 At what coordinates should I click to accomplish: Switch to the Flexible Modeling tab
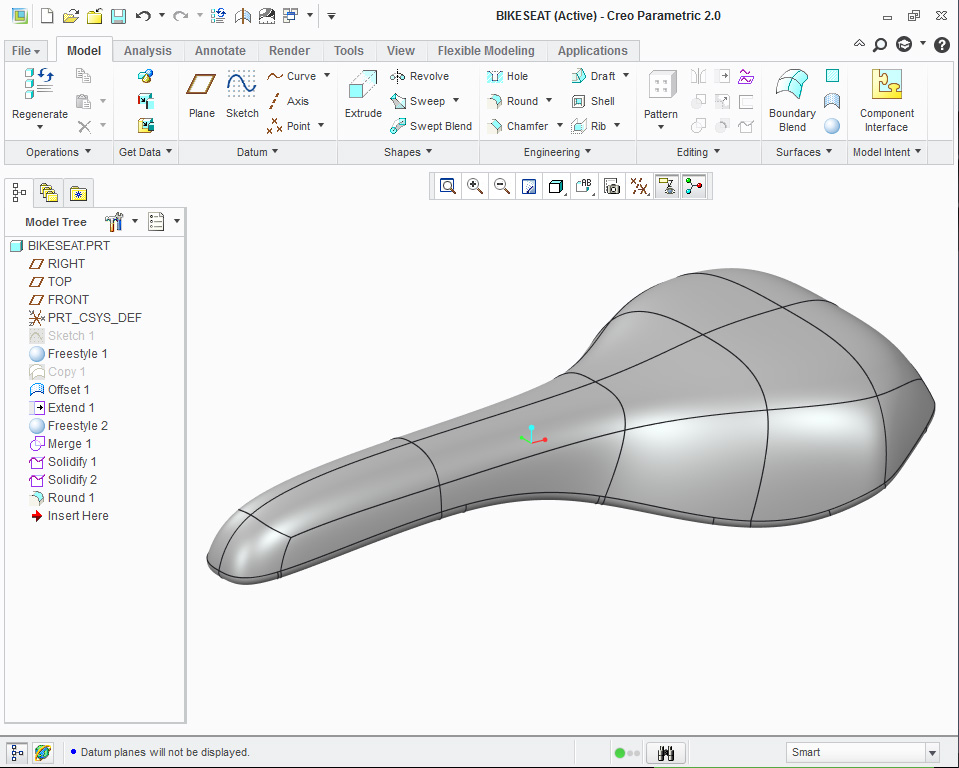pyautogui.click(x=486, y=50)
